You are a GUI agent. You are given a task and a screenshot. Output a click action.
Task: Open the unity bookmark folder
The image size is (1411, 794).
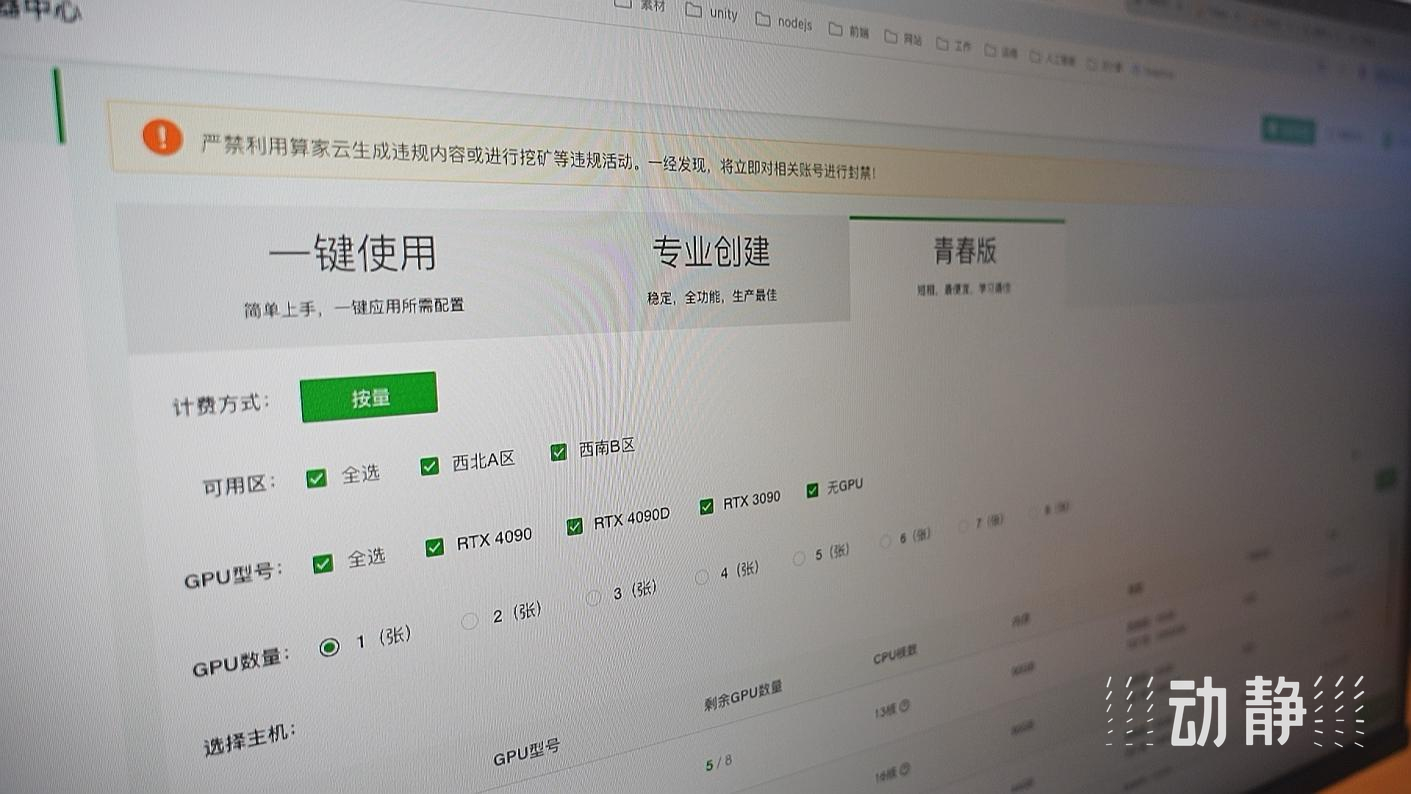(x=712, y=12)
